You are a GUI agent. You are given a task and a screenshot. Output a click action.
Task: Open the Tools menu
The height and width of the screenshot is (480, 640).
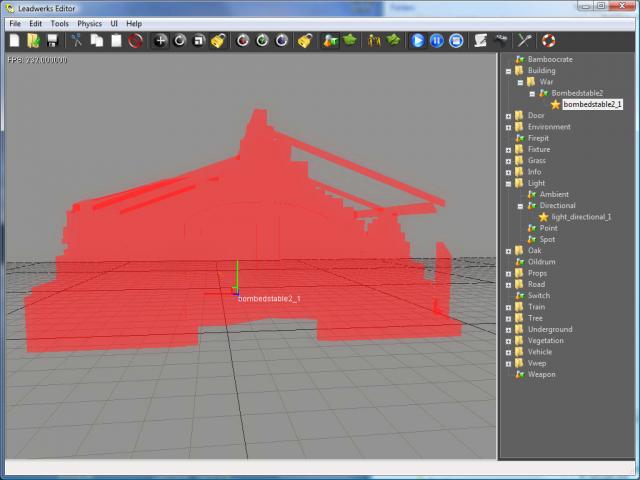click(x=60, y=23)
